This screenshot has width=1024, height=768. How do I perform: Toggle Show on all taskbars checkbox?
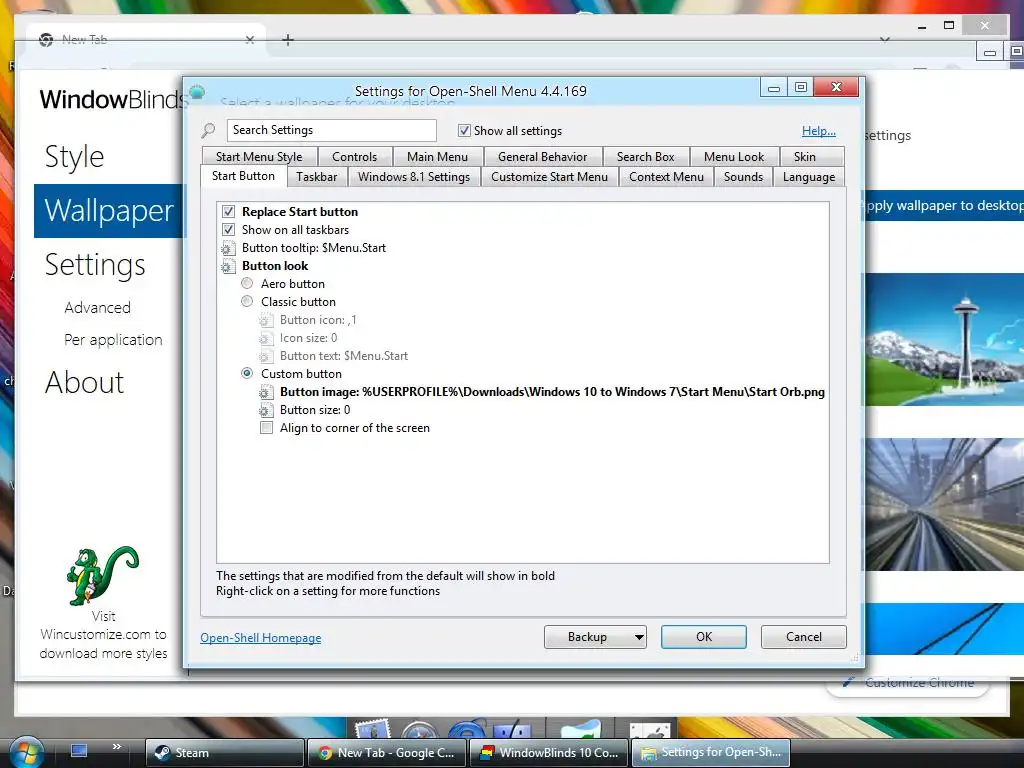228,230
